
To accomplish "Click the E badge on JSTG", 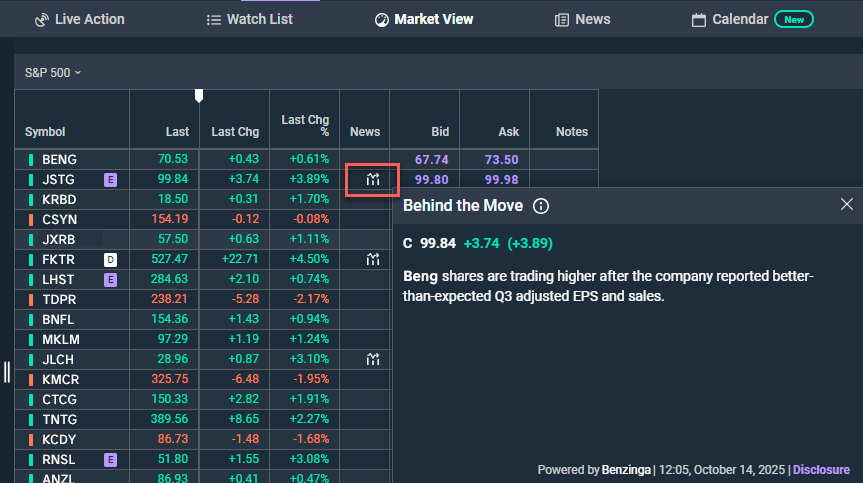I will click(111, 179).
